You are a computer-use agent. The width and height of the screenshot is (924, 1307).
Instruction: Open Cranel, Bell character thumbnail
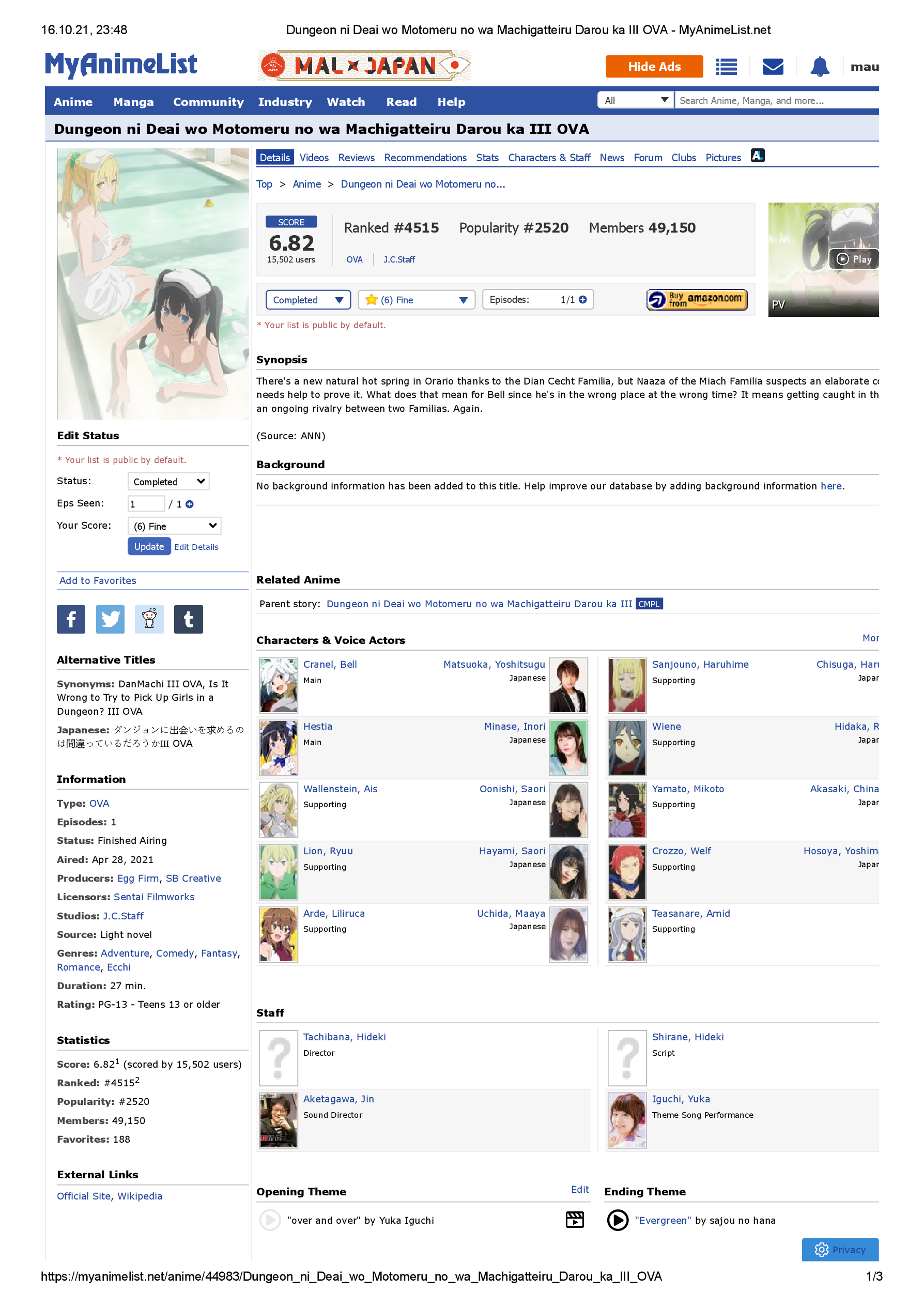[279, 685]
